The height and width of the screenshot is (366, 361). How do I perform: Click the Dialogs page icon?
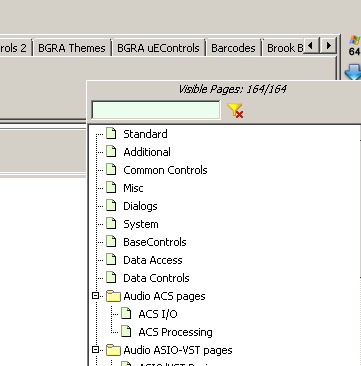point(111,206)
